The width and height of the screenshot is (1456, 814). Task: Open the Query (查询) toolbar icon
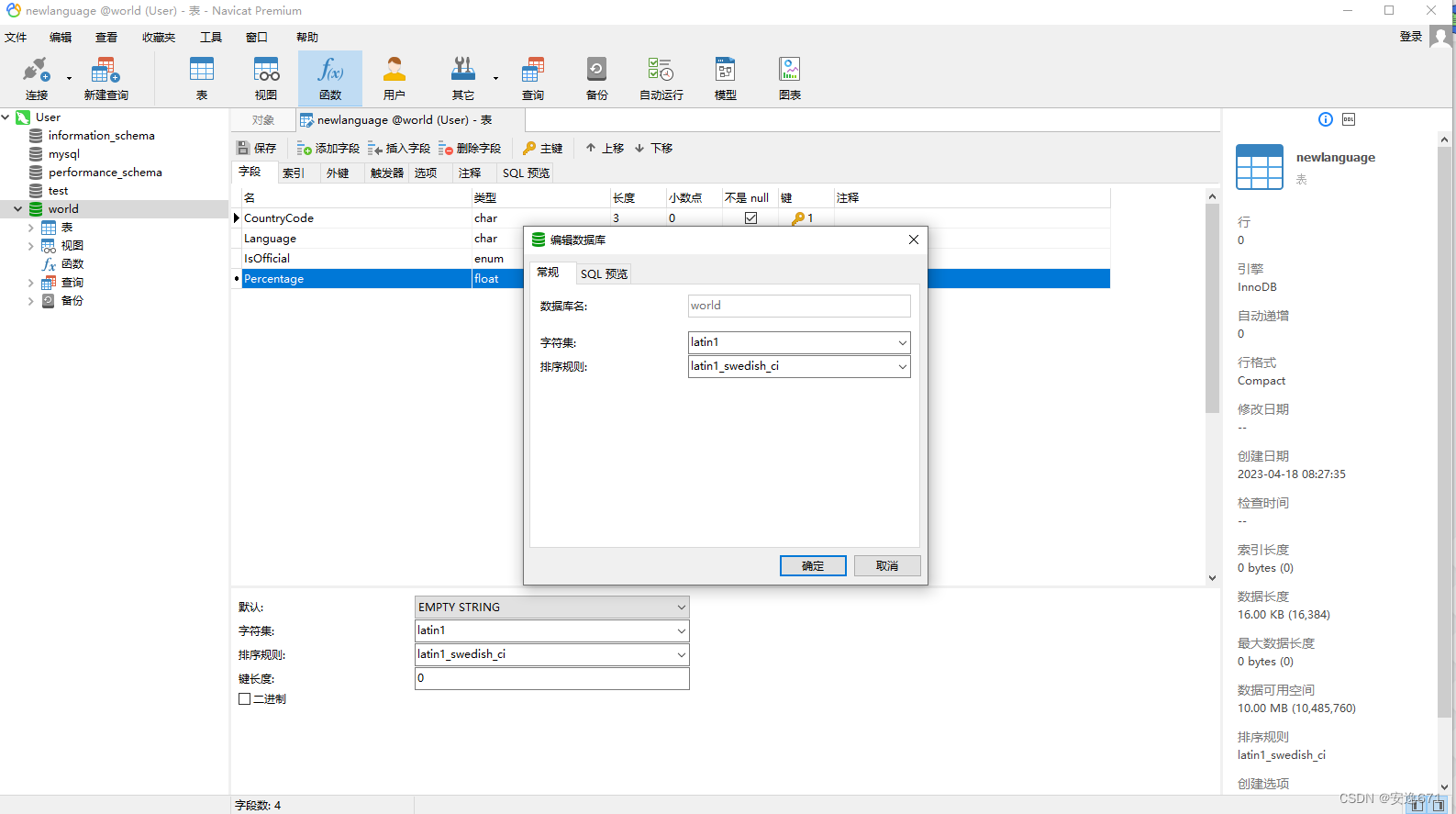pos(533,78)
